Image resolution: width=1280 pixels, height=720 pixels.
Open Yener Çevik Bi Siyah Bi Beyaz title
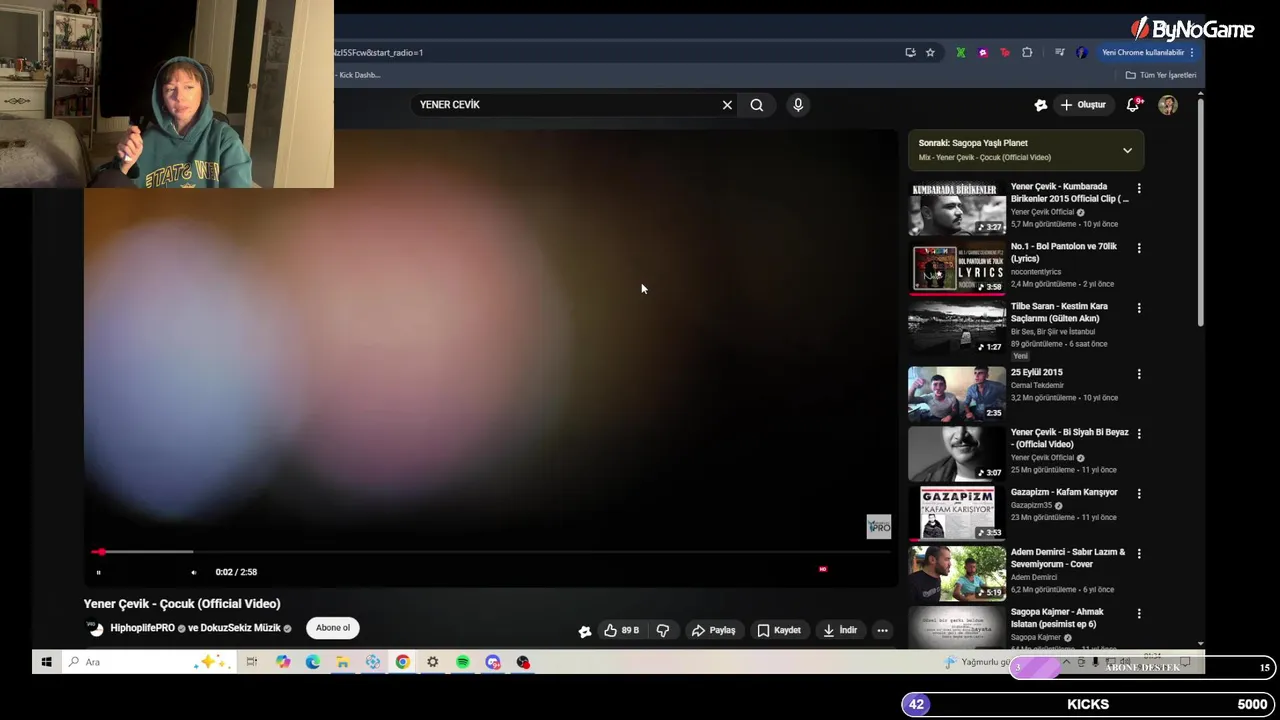point(1069,438)
